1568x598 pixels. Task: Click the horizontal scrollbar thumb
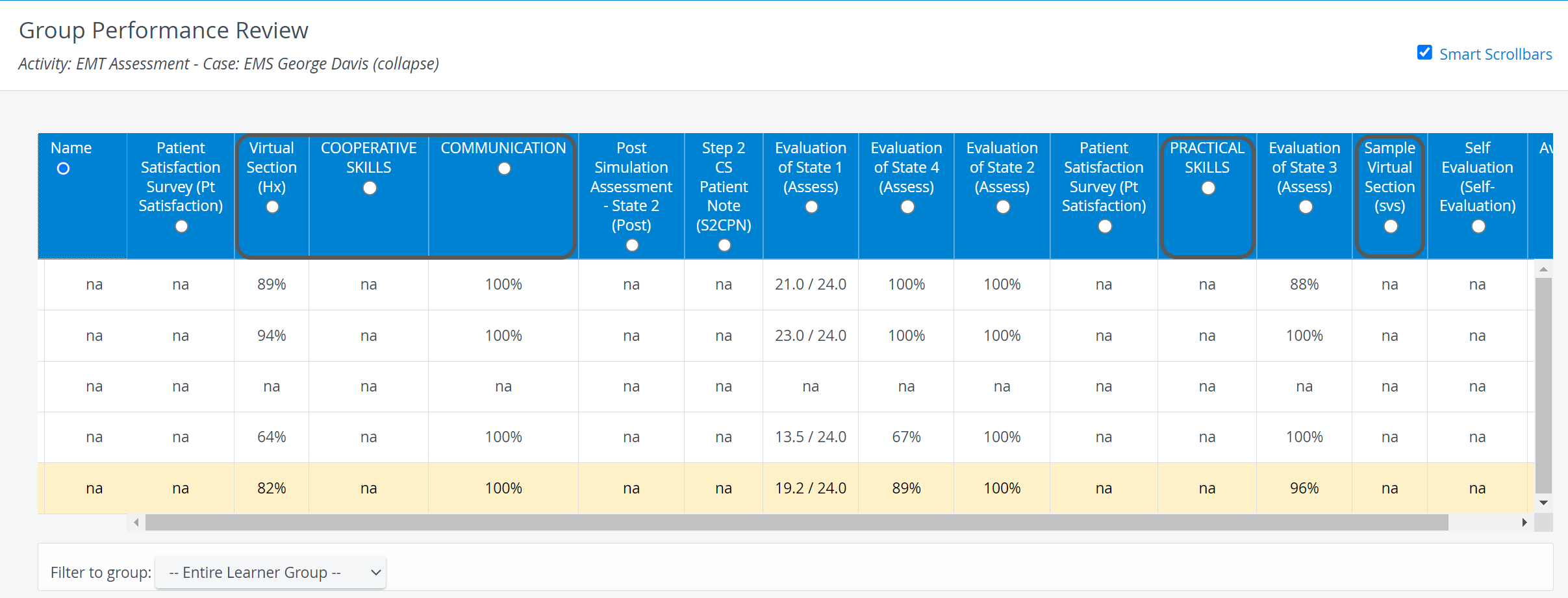click(797, 523)
